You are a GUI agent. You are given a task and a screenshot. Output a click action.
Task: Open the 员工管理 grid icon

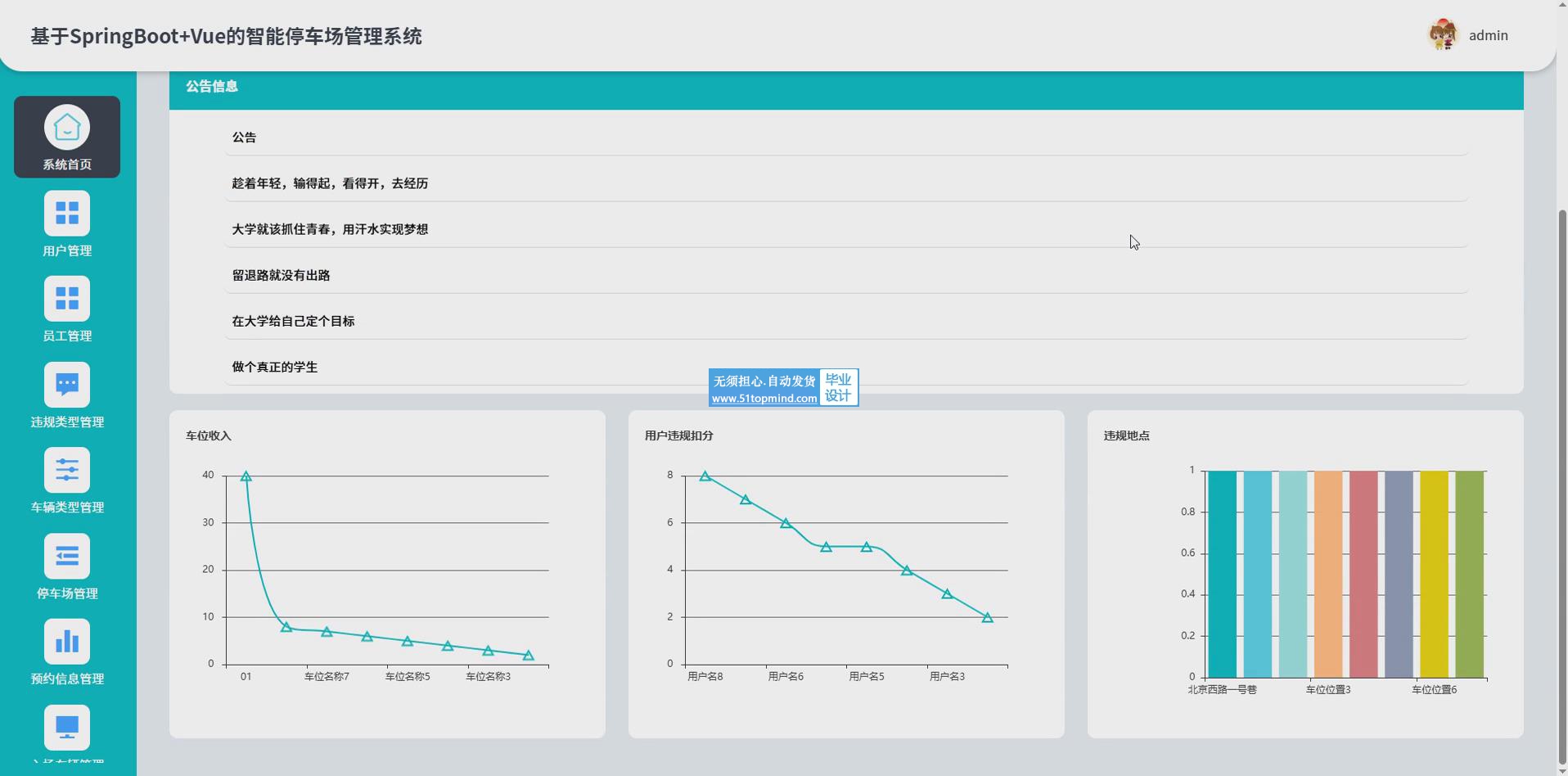coord(67,299)
